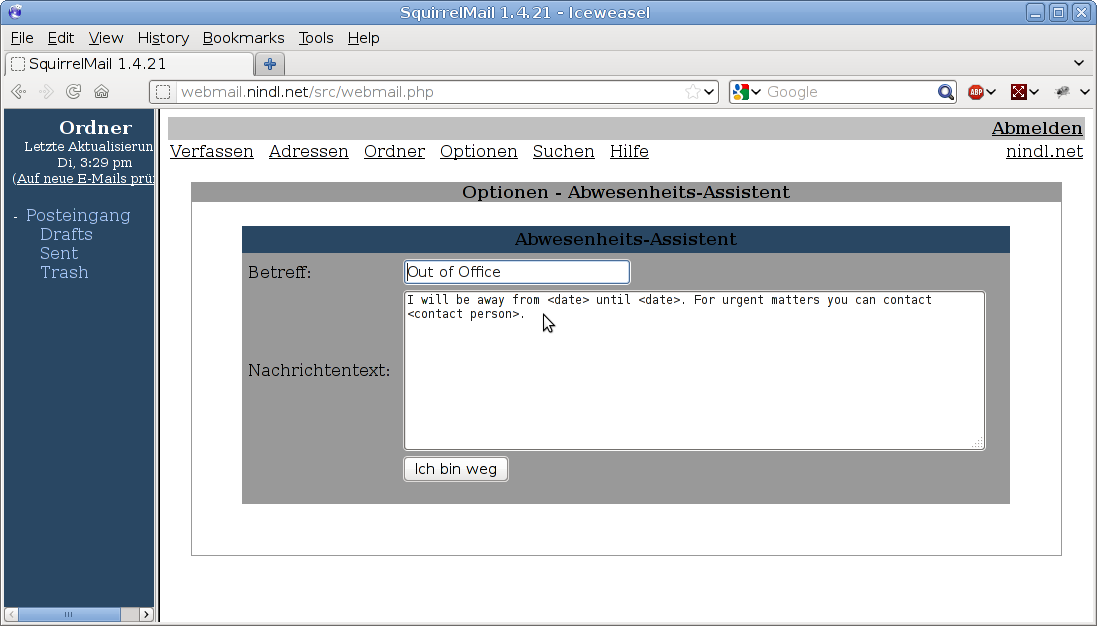Click the search magnifier icon
This screenshot has height=626, width=1097.
[x=945, y=92]
